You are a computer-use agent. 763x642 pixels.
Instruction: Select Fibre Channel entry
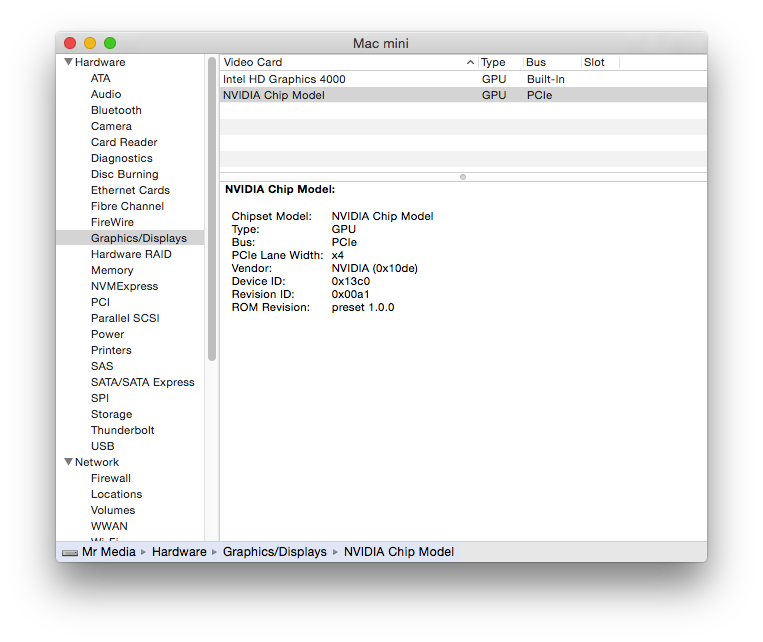(127, 206)
